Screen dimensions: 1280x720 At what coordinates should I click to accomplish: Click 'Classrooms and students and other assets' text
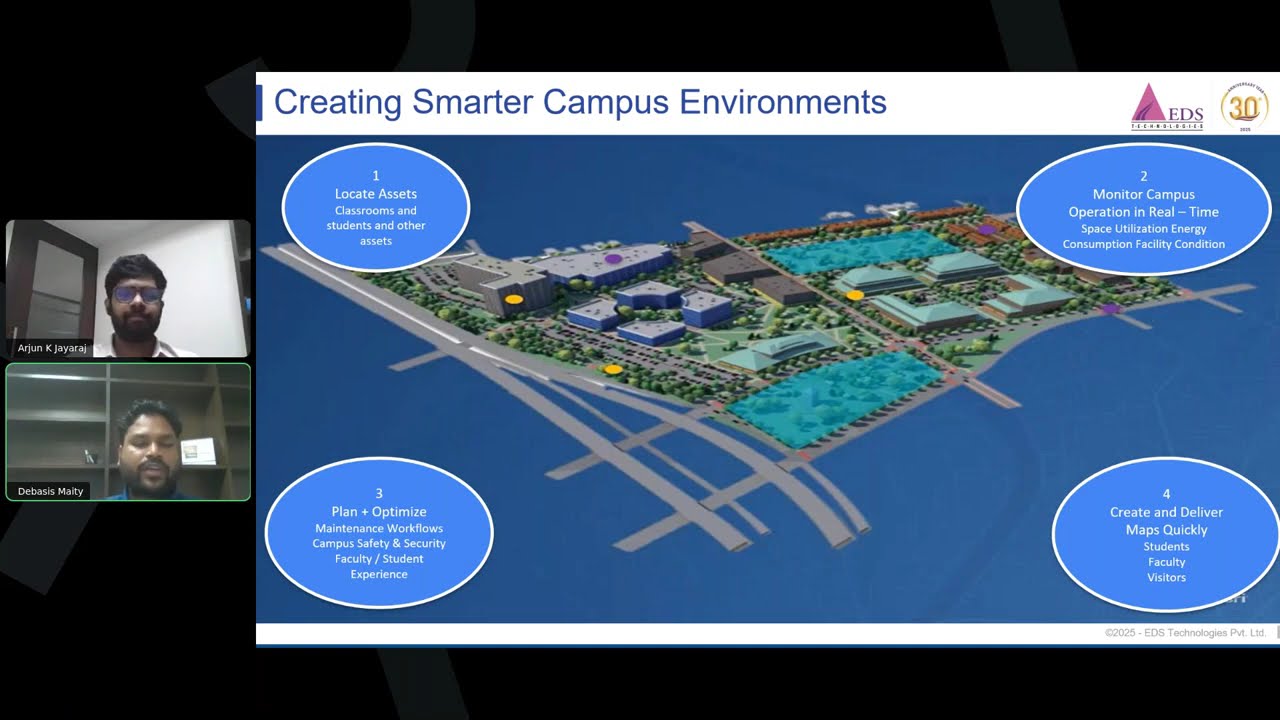[x=376, y=226]
